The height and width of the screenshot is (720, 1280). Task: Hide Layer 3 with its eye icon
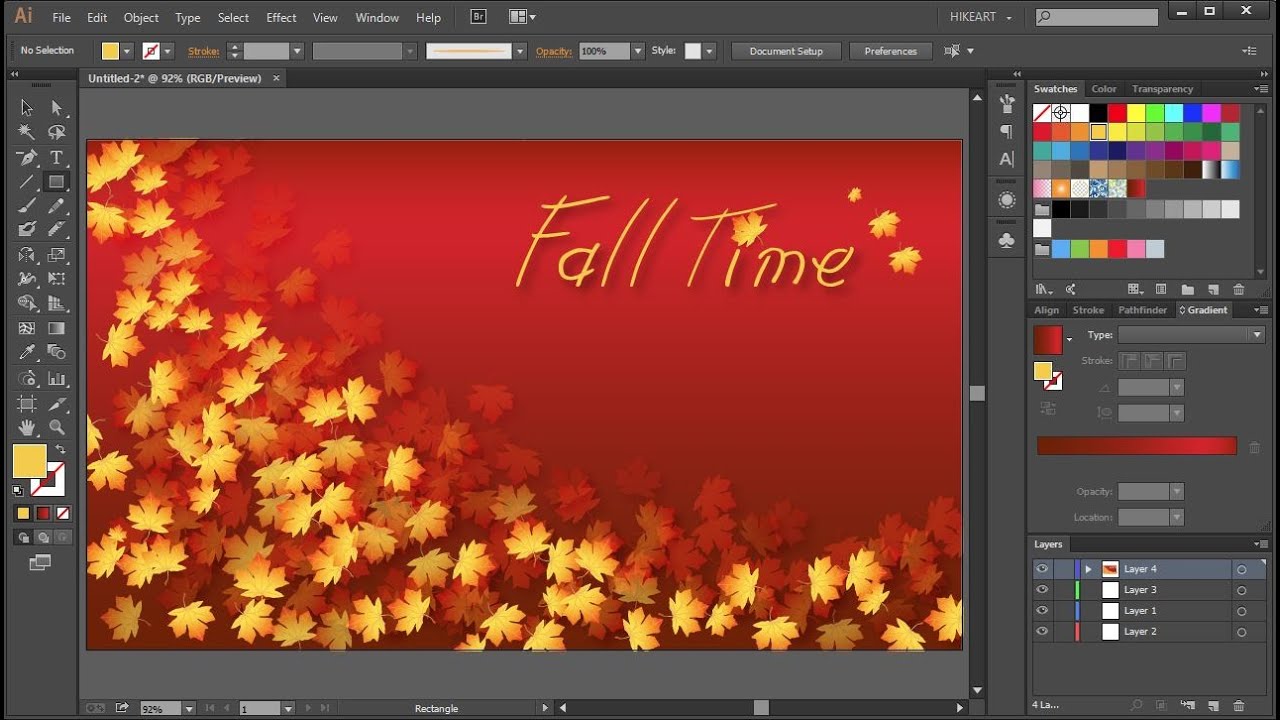pyautogui.click(x=1042, y=590)
